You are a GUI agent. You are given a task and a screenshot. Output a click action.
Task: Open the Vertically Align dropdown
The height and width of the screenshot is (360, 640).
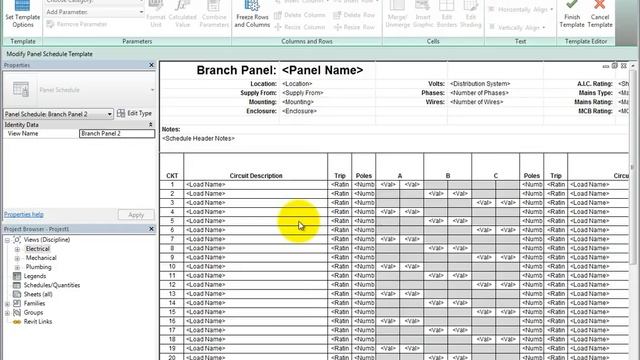pos(544,28)
